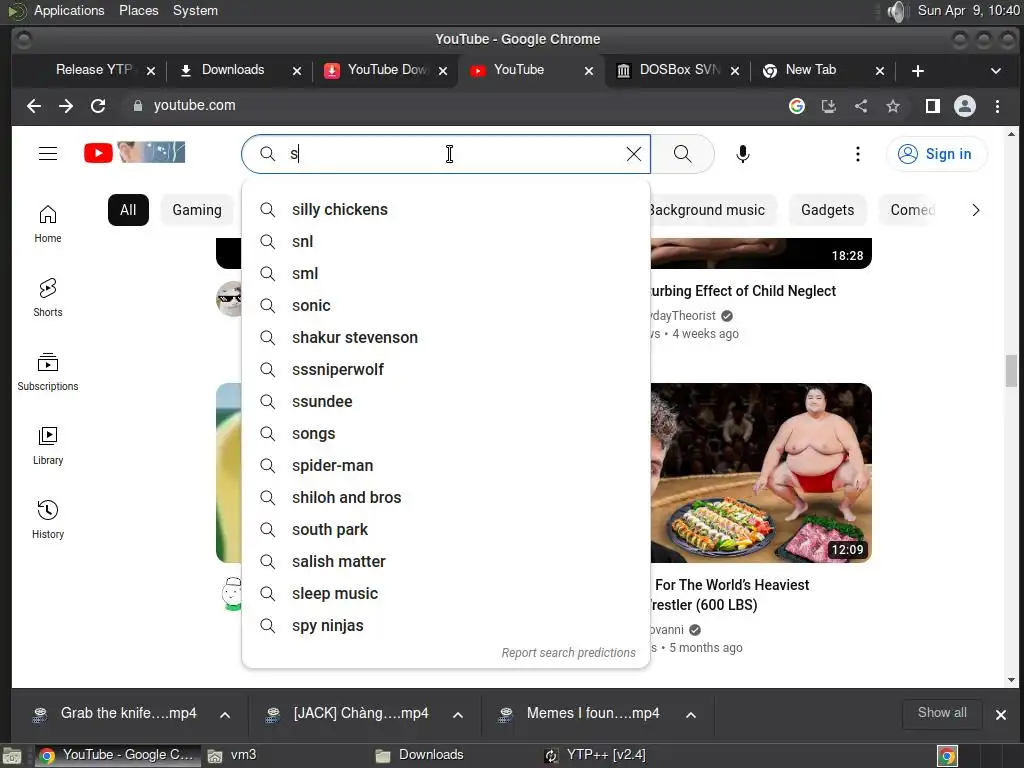
Task: Open Library from the sidebar
Action: (x=48, y=445)
